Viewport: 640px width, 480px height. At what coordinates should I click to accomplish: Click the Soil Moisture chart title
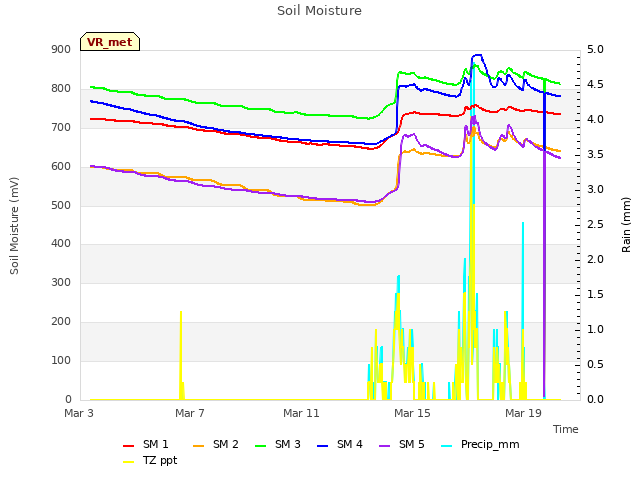[319, 11]
